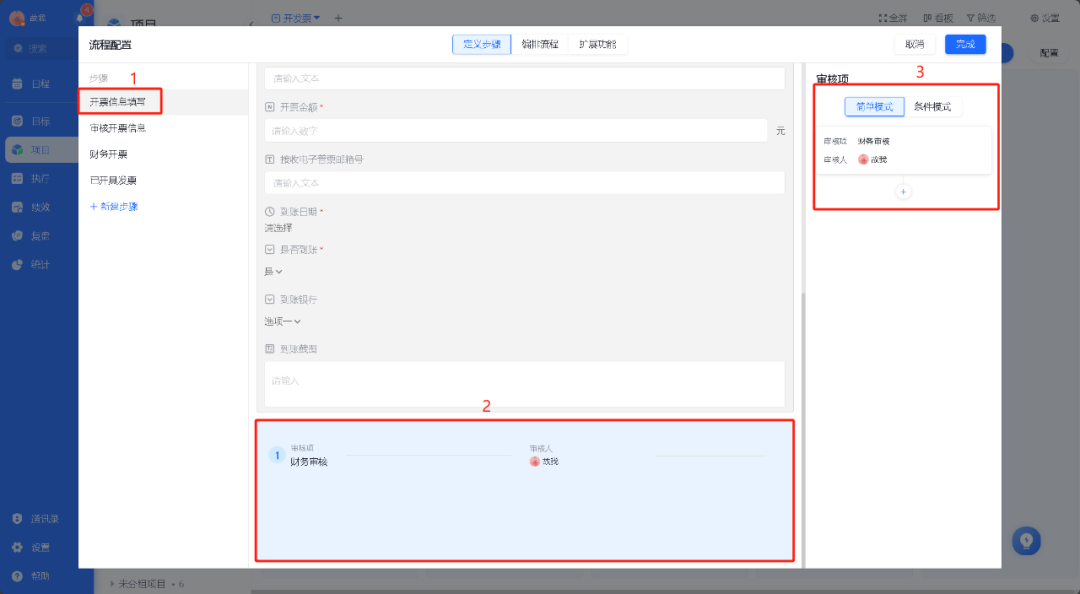Click 设置 gear at top right toolbar
Screen dimensions: 1080x594
pos(1045,18)
